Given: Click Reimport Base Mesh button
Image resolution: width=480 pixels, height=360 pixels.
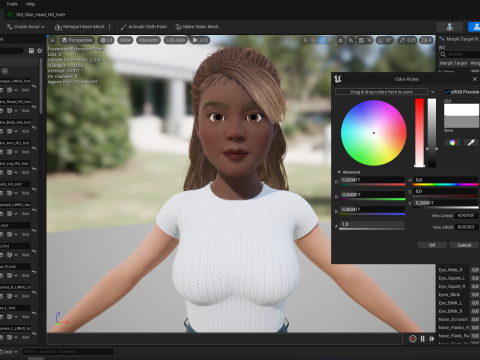Looking at the screenshot, I should click(79, 27).
